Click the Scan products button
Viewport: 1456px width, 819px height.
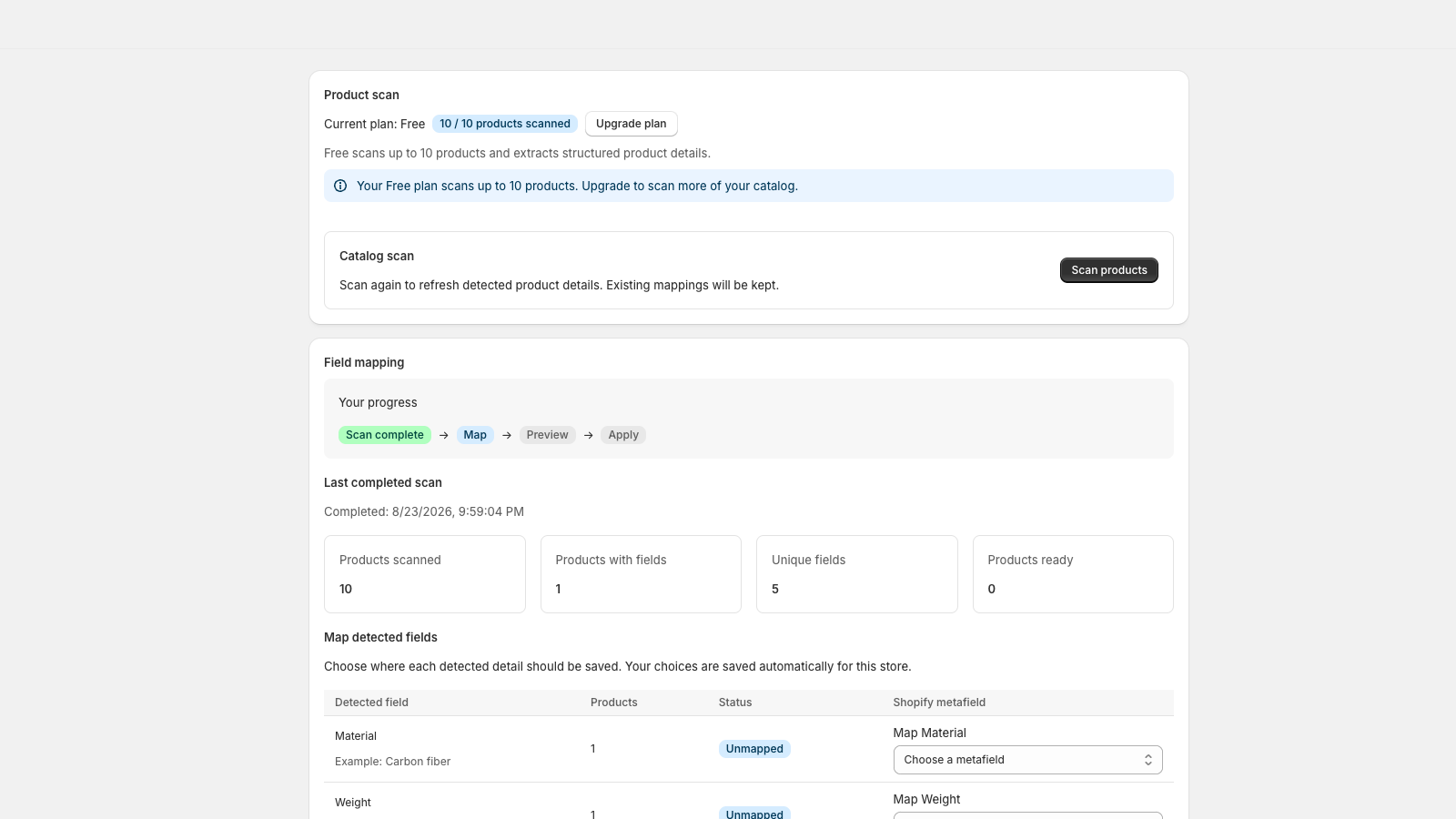tap(1109, 270)
